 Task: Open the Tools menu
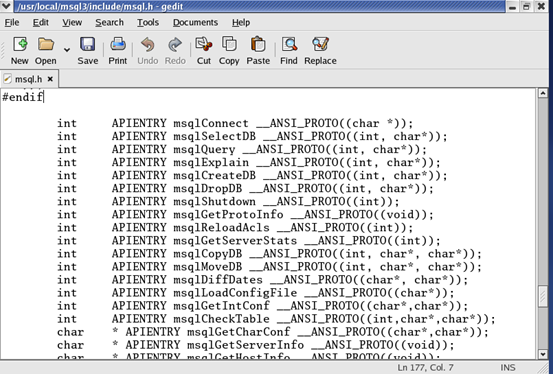pyautogui.click(x=148, y=23)
